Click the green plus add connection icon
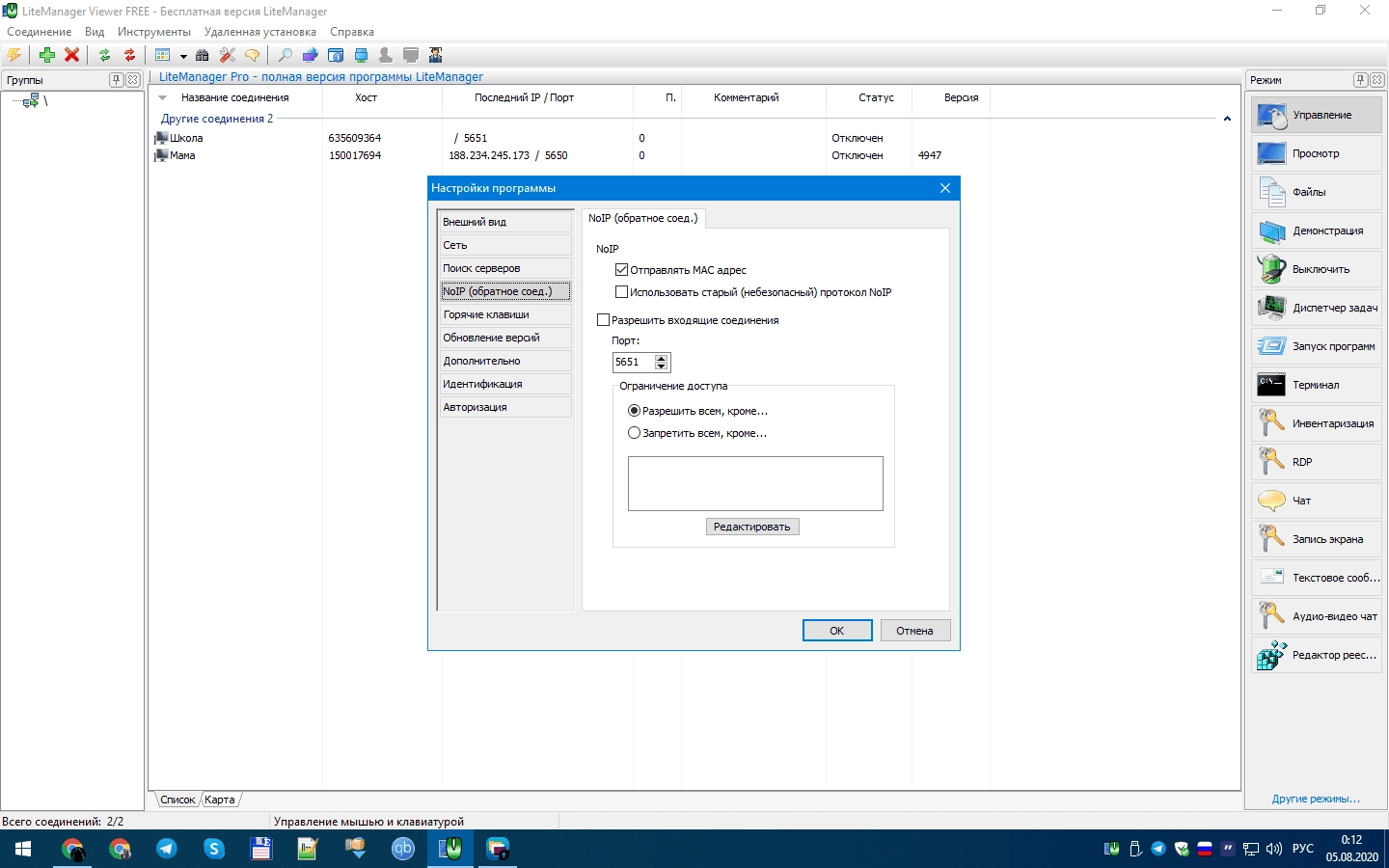Viewport: 1389px width, 868px height. [46, 55]
